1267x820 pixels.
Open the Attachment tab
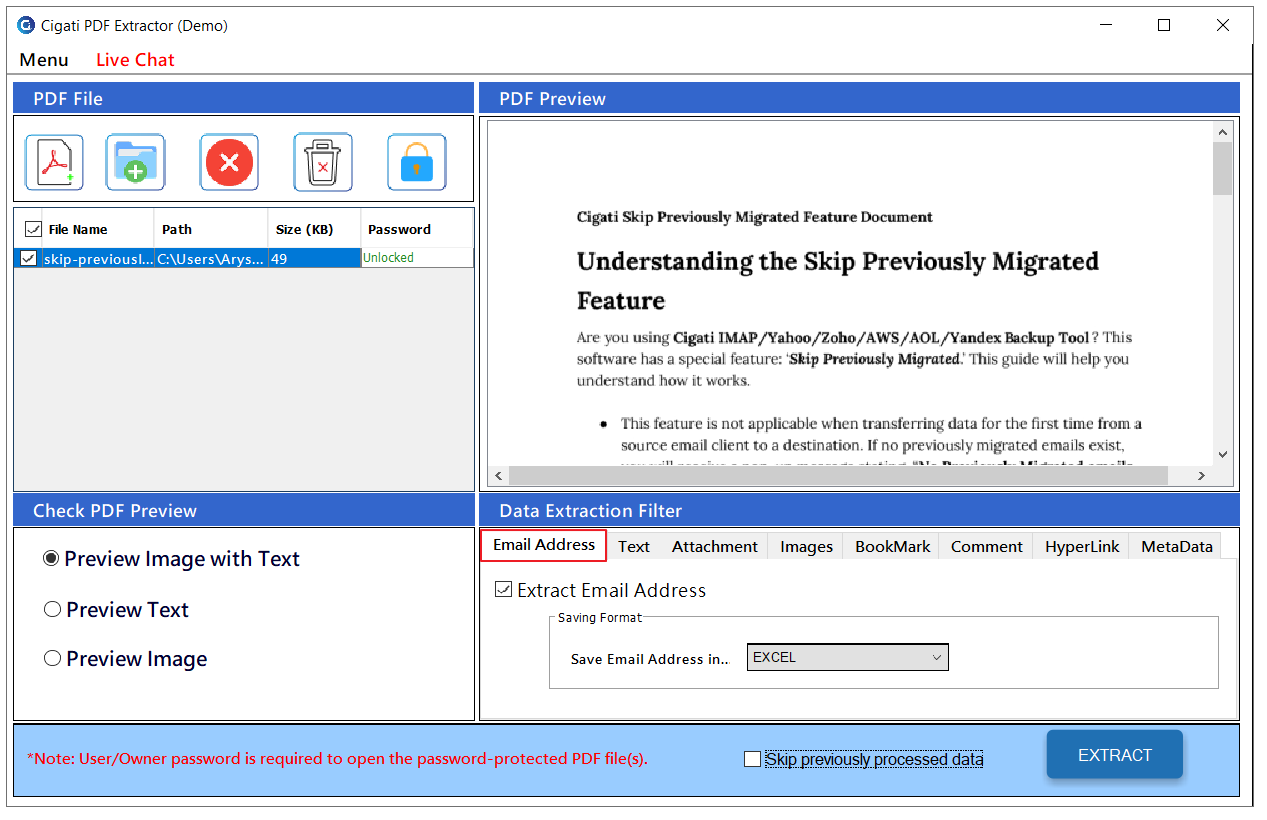click(x=715, y=546)
